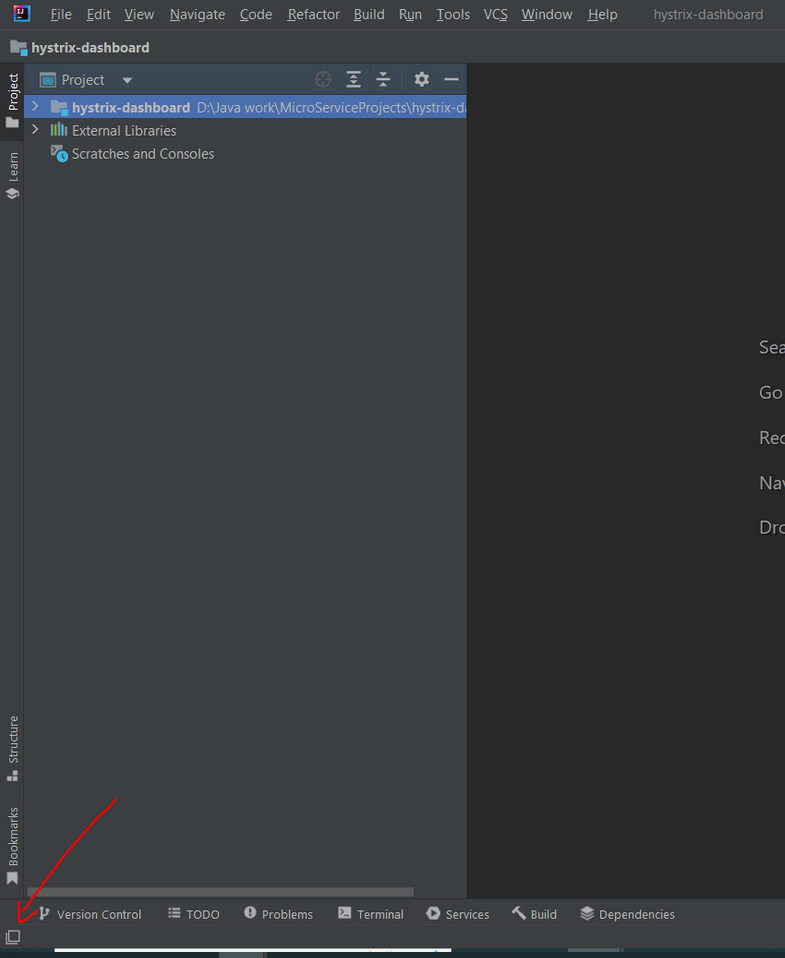Open the Help menu

click(x=602, y=14)
